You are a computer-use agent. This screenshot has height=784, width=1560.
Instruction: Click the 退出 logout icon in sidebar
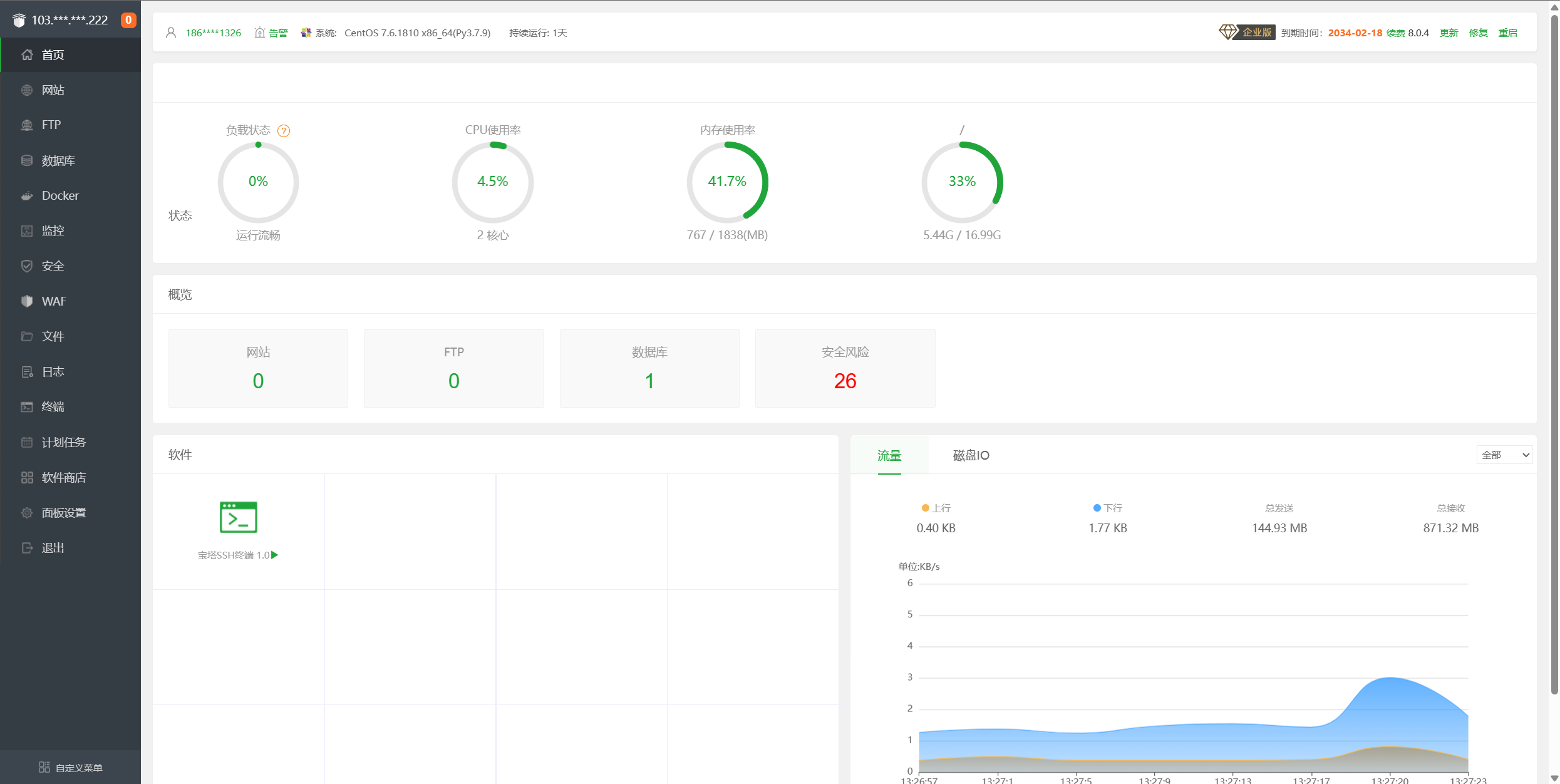[27, 548]
